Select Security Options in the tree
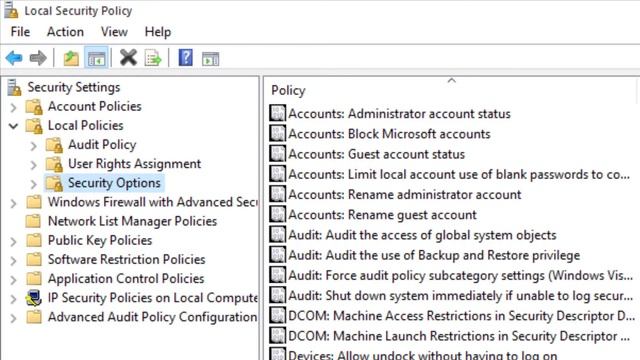The height and width of the screenshot is (360, 640). [x=114, y=183]
